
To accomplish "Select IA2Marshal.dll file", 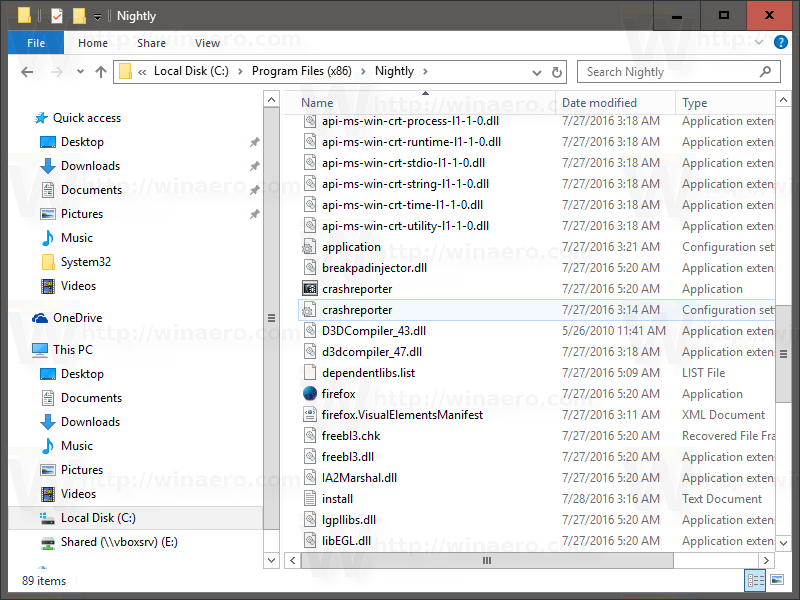I will coord(359,478).
